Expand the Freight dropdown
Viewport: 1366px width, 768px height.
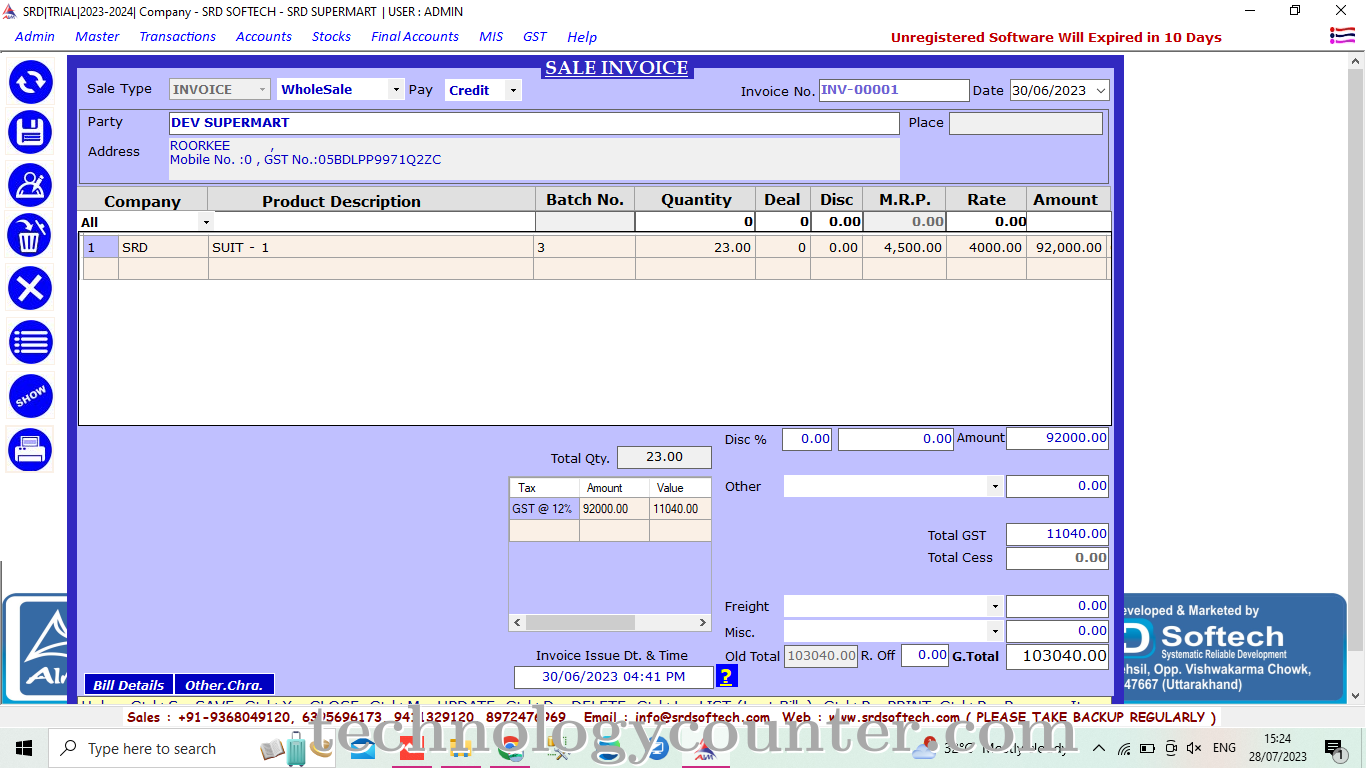pos(994,607)
